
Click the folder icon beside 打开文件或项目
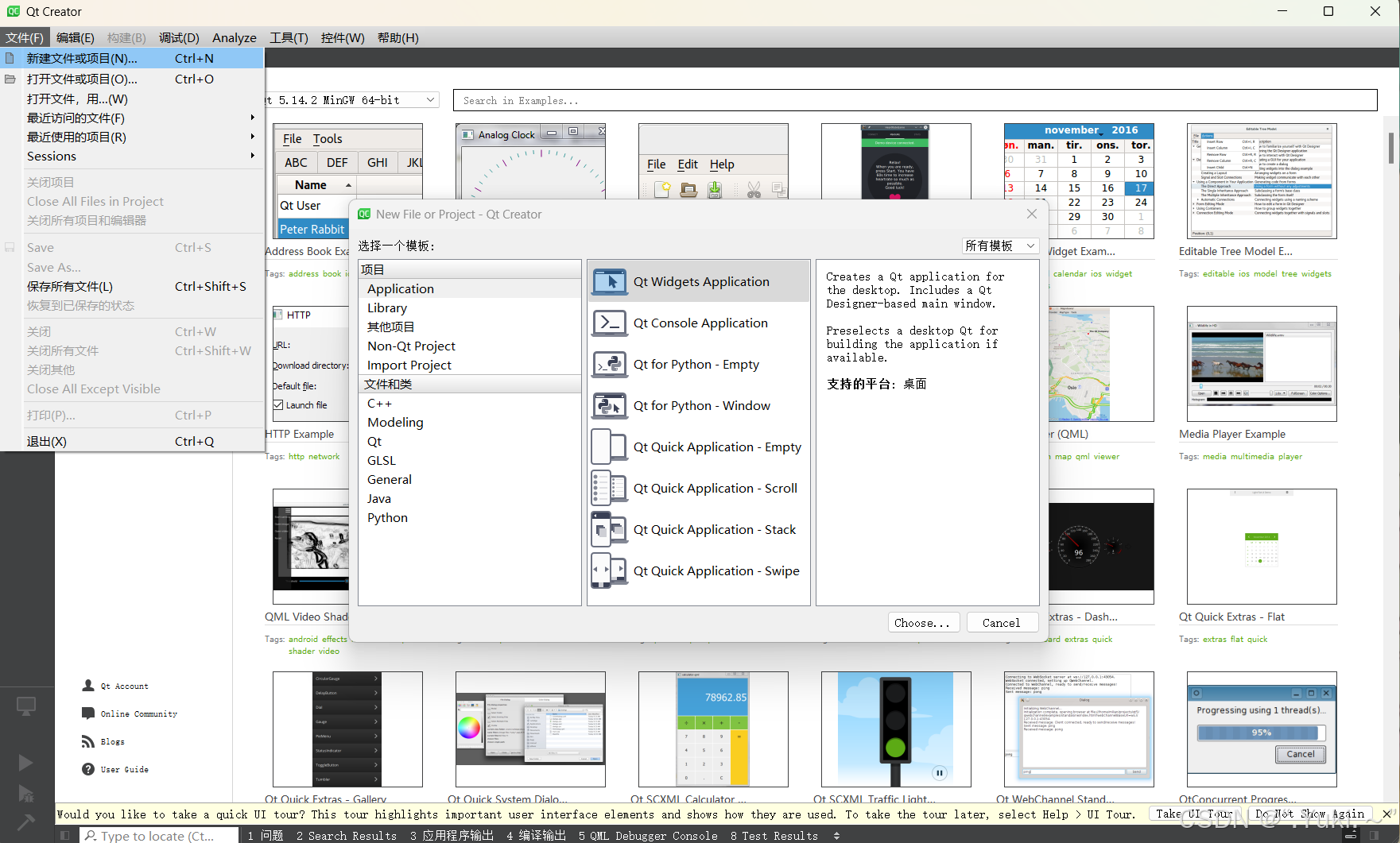coord(10,79)
